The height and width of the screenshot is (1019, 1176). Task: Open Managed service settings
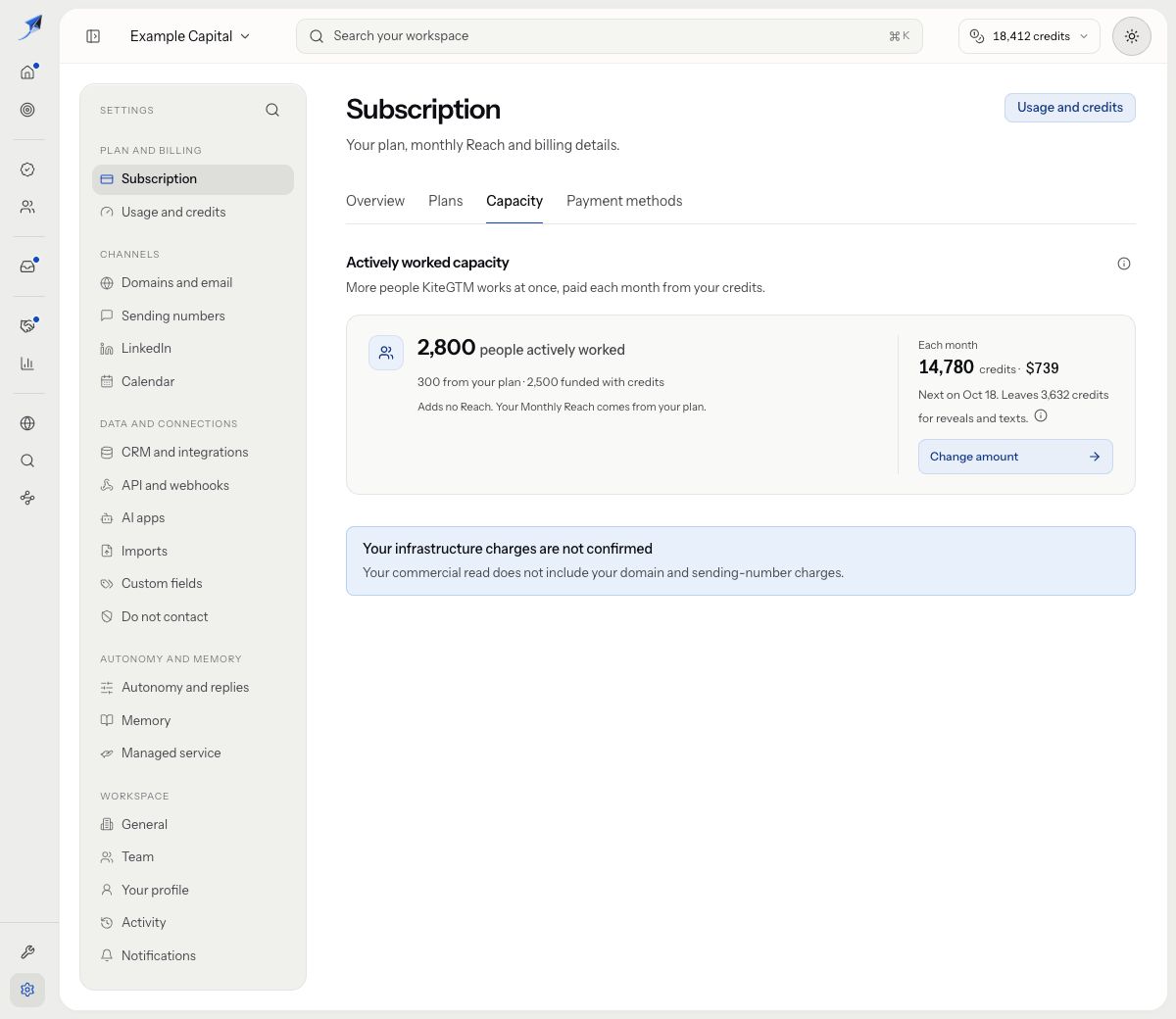coord(193,753)
